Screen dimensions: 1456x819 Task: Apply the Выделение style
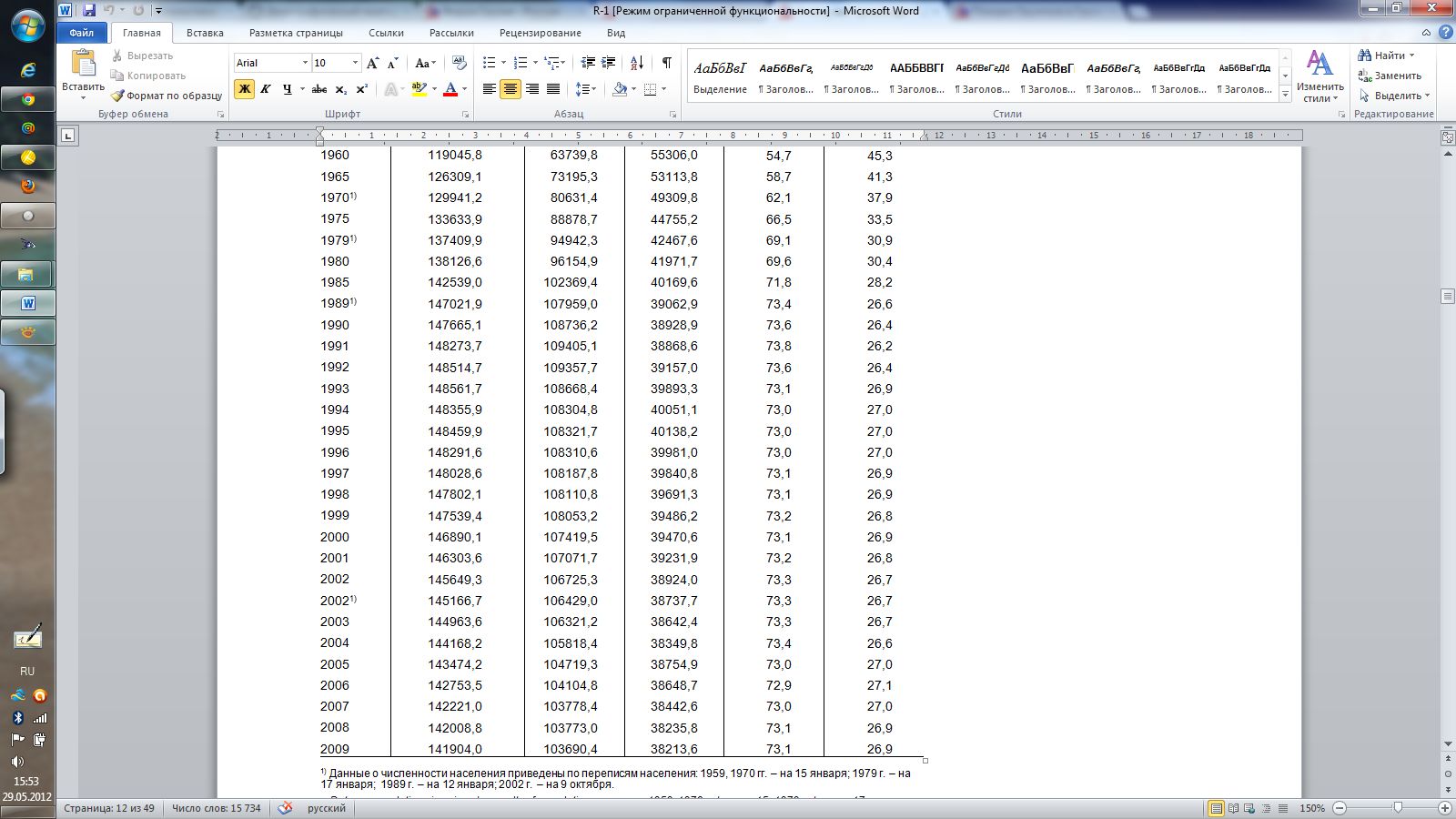coord(720,77)
